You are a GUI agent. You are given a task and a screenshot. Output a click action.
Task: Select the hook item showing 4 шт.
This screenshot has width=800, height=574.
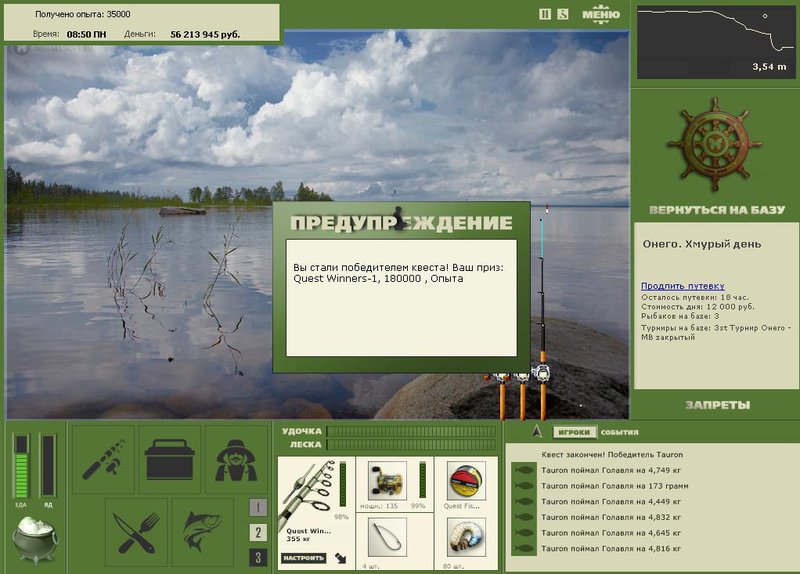(387, 537)
